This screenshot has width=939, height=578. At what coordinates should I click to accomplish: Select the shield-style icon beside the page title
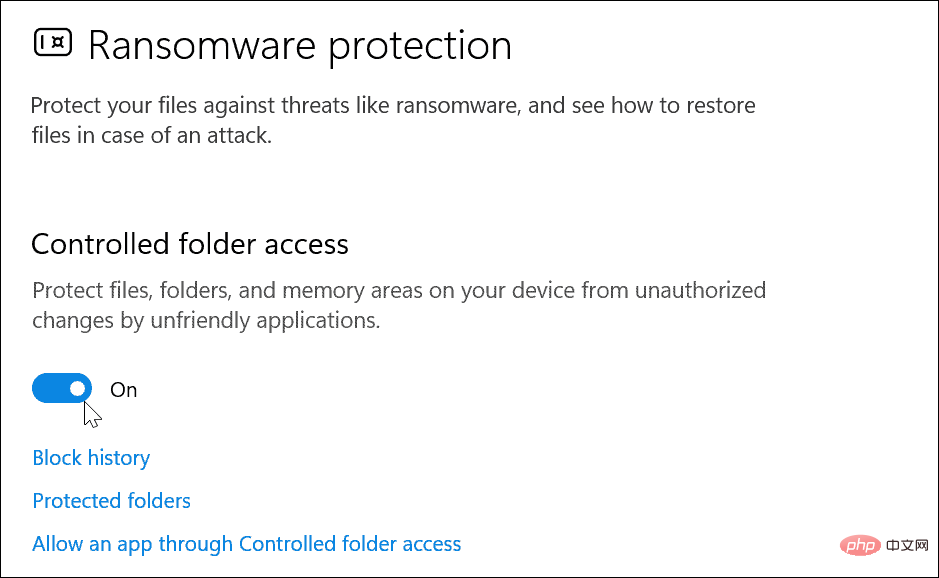coord(50,44)
